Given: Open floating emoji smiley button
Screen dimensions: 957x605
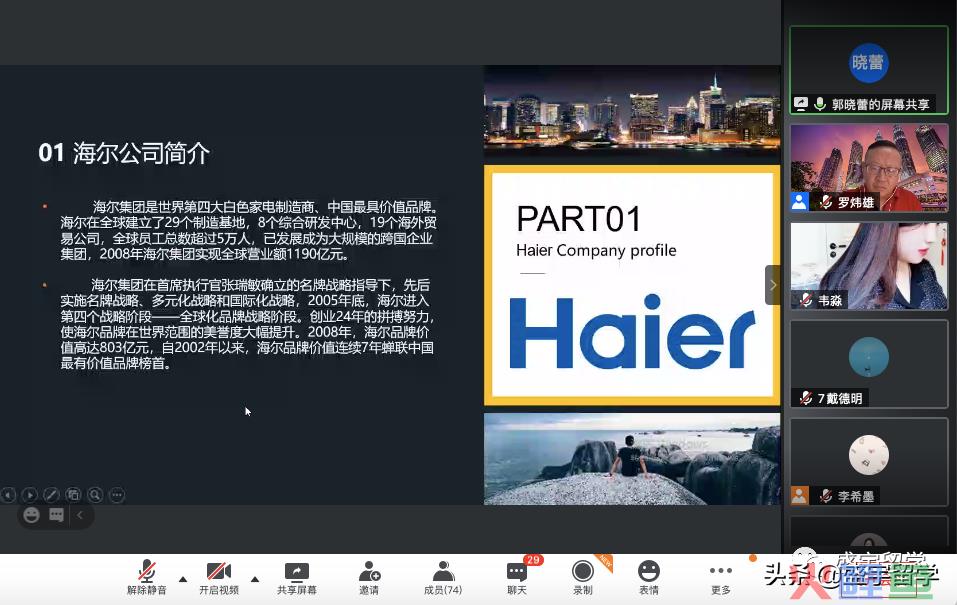Looking at the screenshot, I should click(31, 515).
